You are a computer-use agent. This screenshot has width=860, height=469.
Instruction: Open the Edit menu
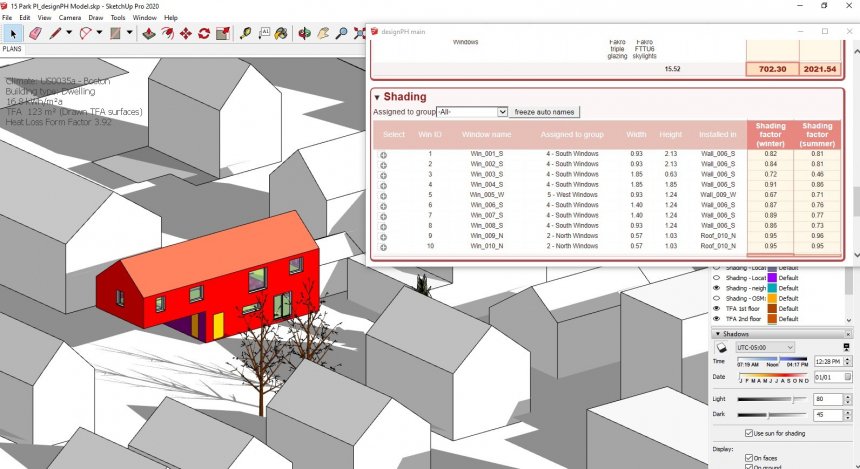click(x=25, y=18)
